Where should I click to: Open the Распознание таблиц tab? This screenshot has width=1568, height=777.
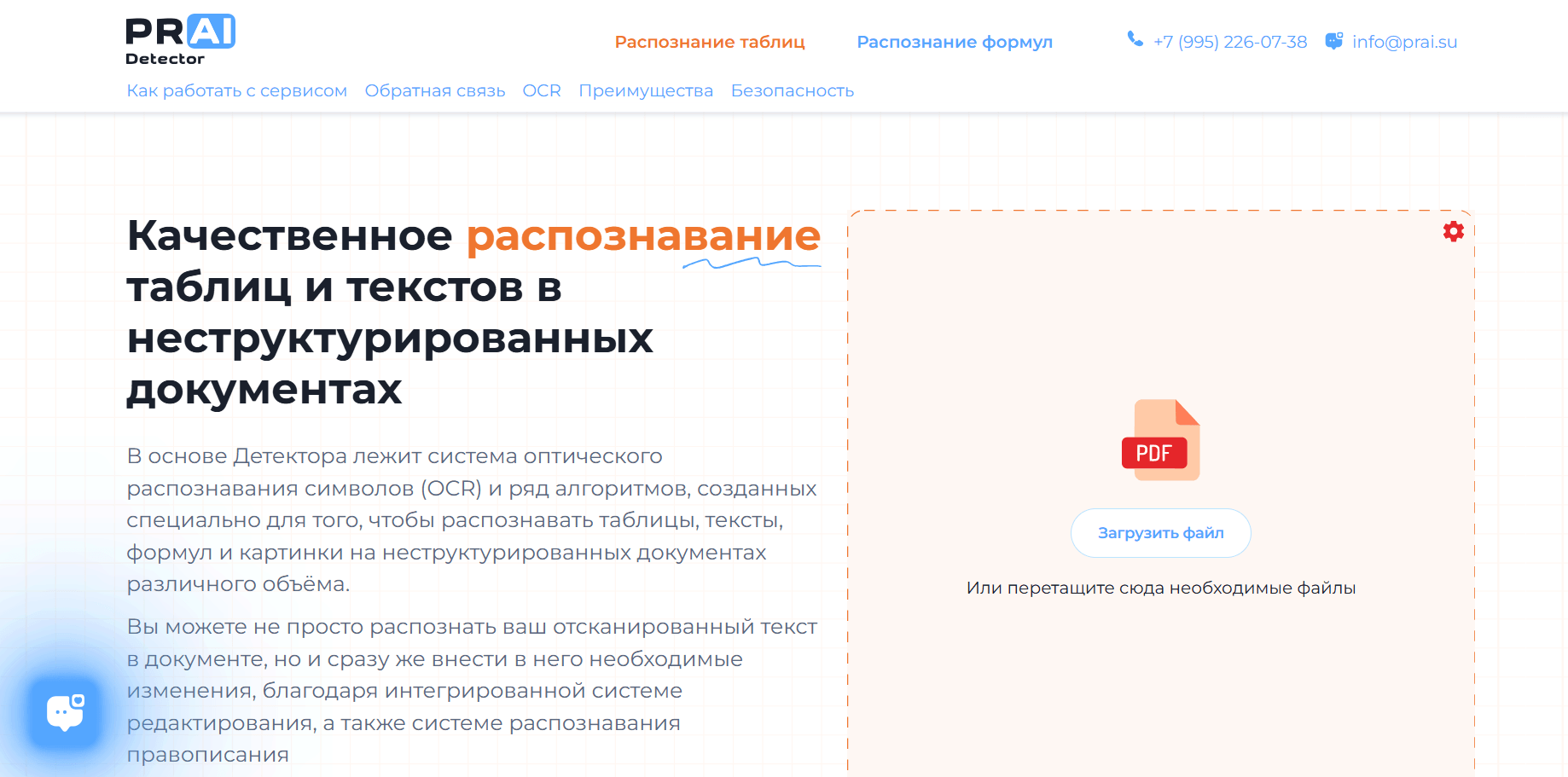(x=710, y=42)
